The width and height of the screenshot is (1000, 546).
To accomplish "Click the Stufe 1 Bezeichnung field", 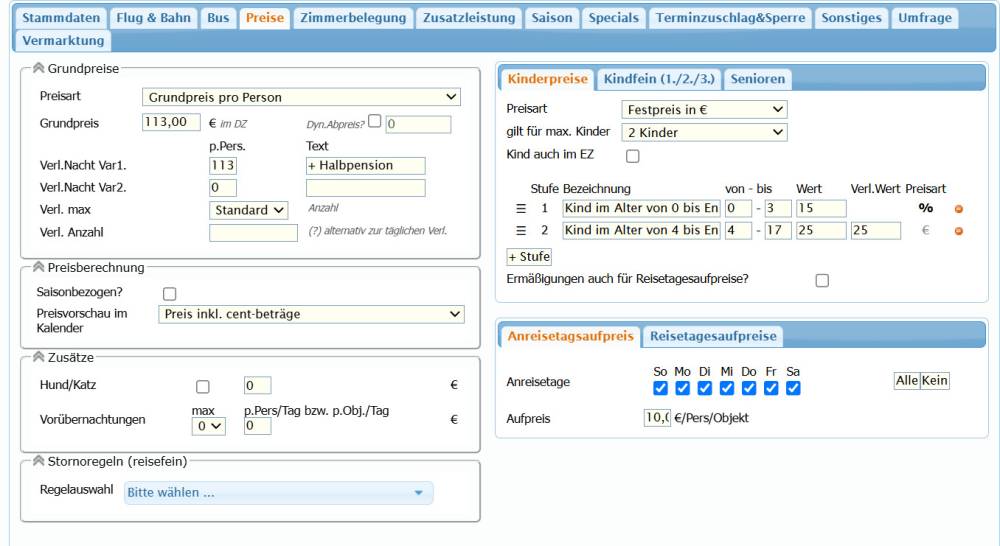I will pyautogui.click(x=641, y=209).
